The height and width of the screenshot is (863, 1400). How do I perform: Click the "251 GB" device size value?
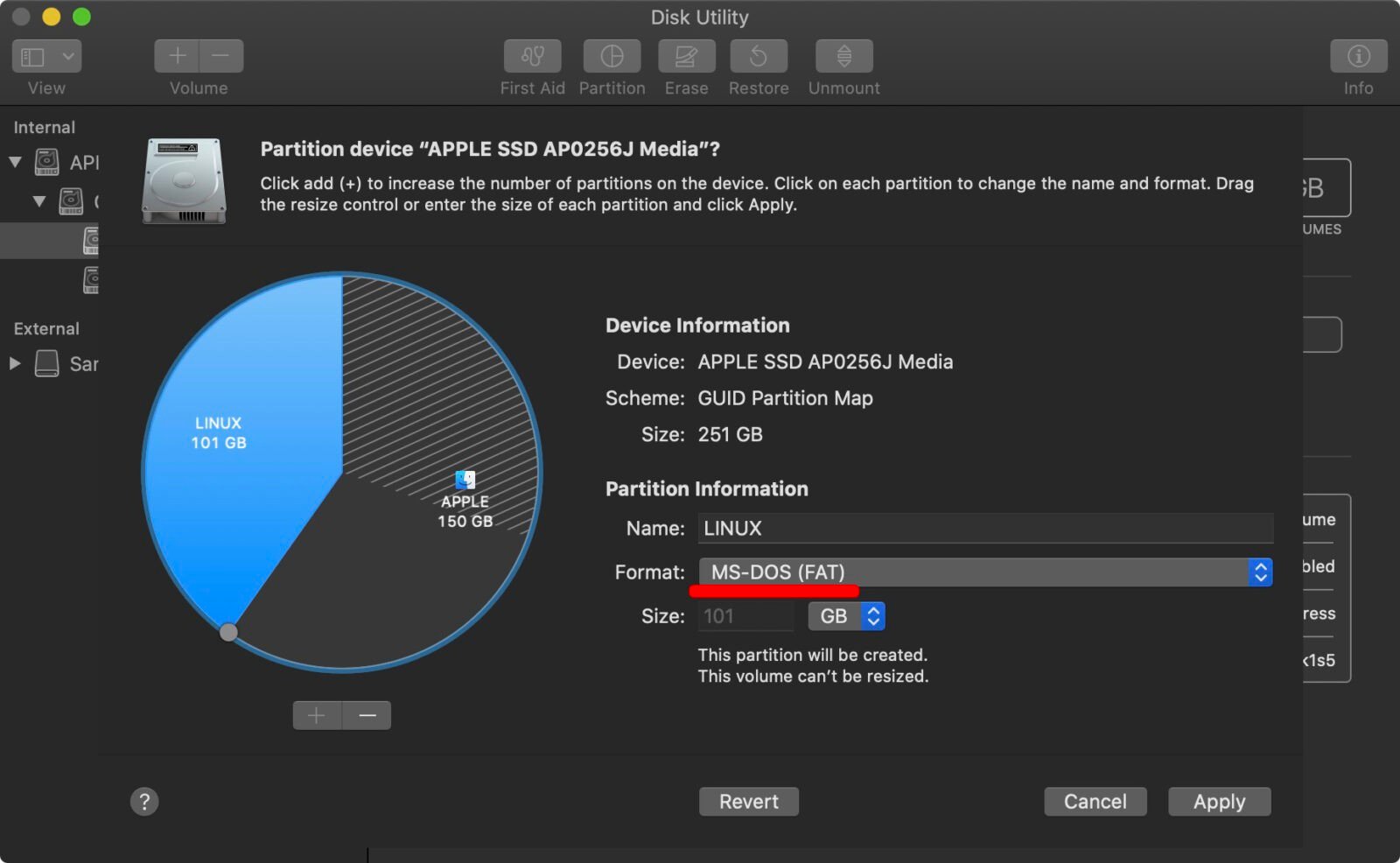pyautogui.click(x=730, y=434)
